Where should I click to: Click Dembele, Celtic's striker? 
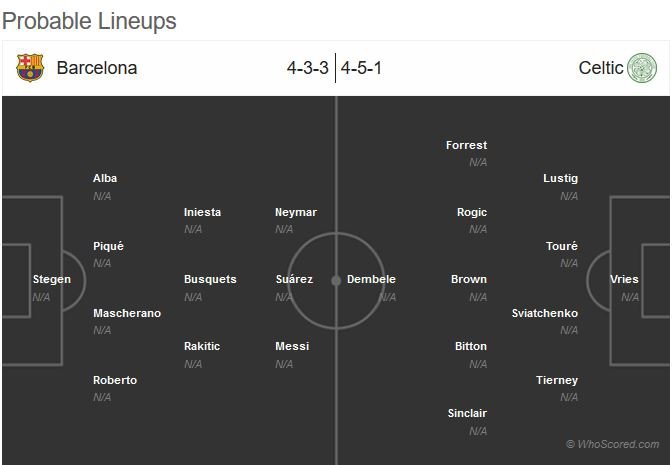coord(371,279)
